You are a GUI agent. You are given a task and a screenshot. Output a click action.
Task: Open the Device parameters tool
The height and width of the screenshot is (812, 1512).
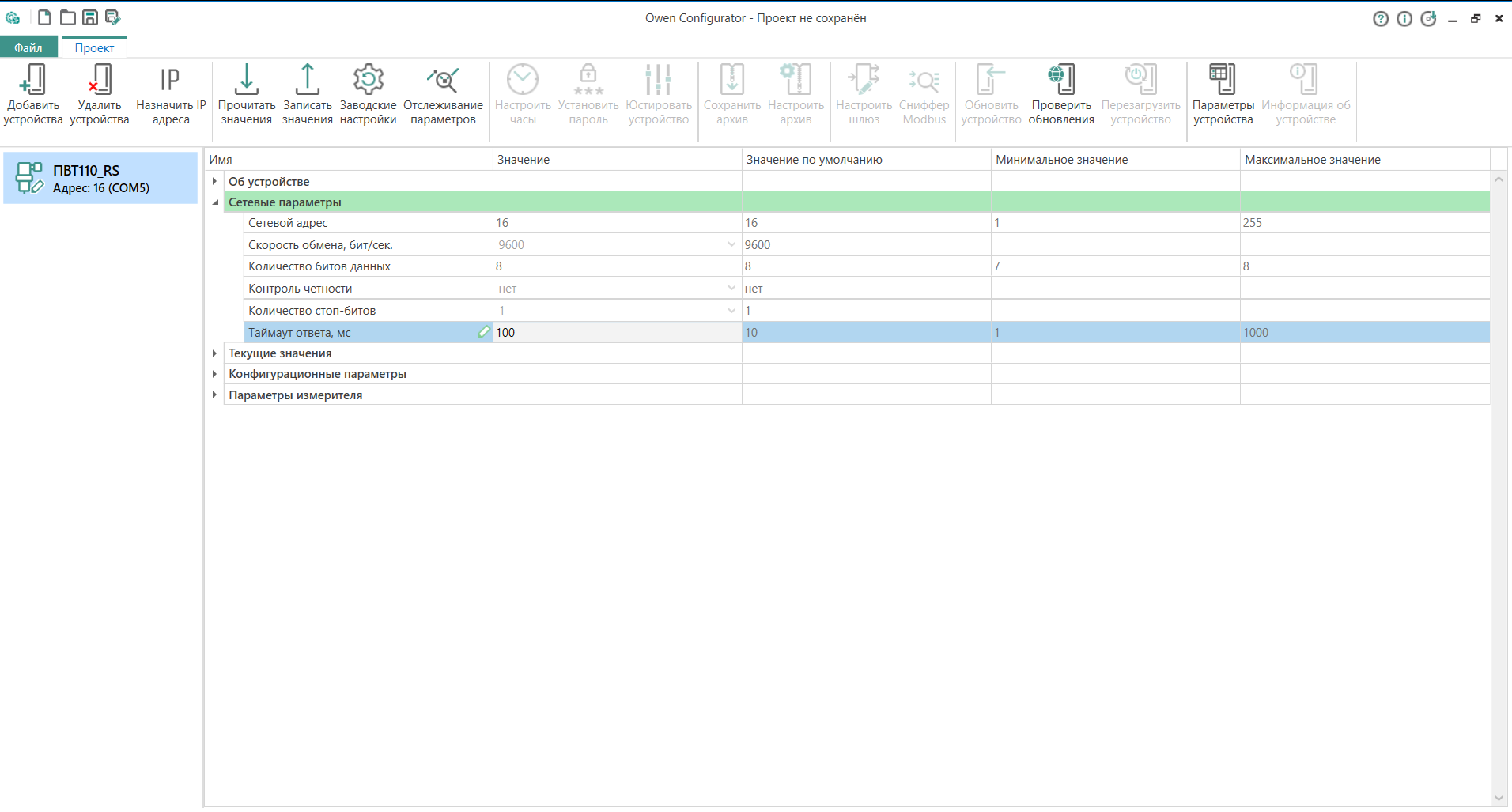click(1223, 80)
